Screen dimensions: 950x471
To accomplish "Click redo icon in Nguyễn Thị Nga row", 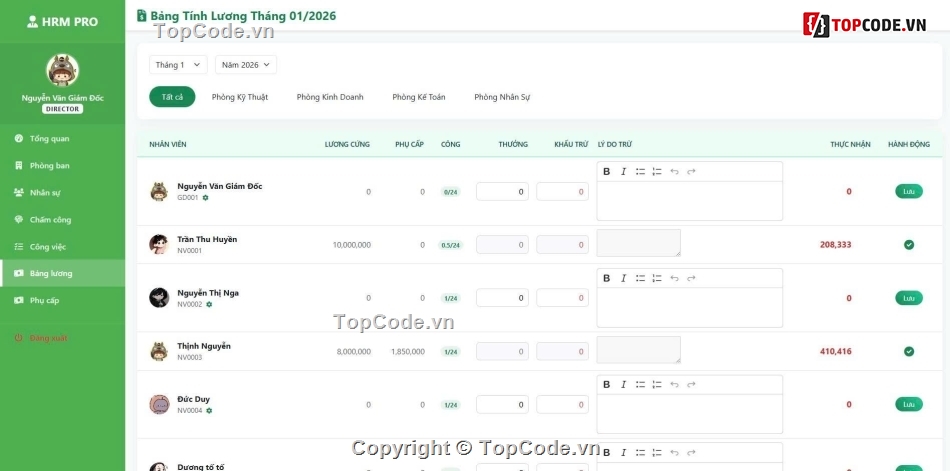I will click(x=691, y=278).
